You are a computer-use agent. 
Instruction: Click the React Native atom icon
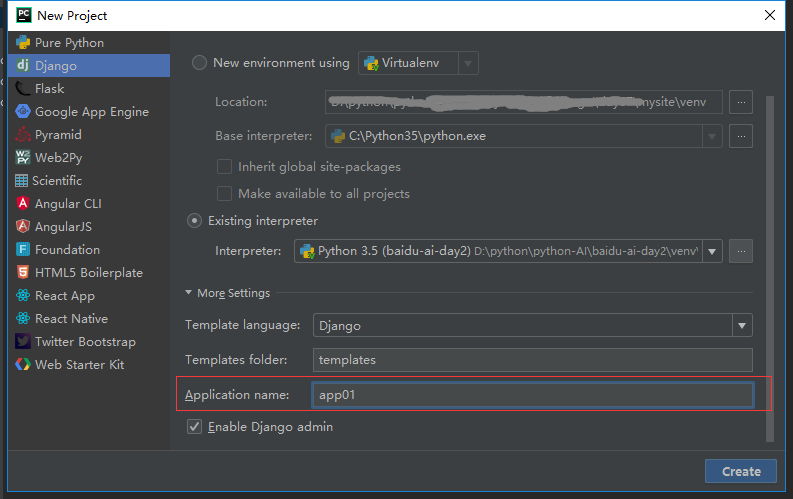(x=23, y=318)
